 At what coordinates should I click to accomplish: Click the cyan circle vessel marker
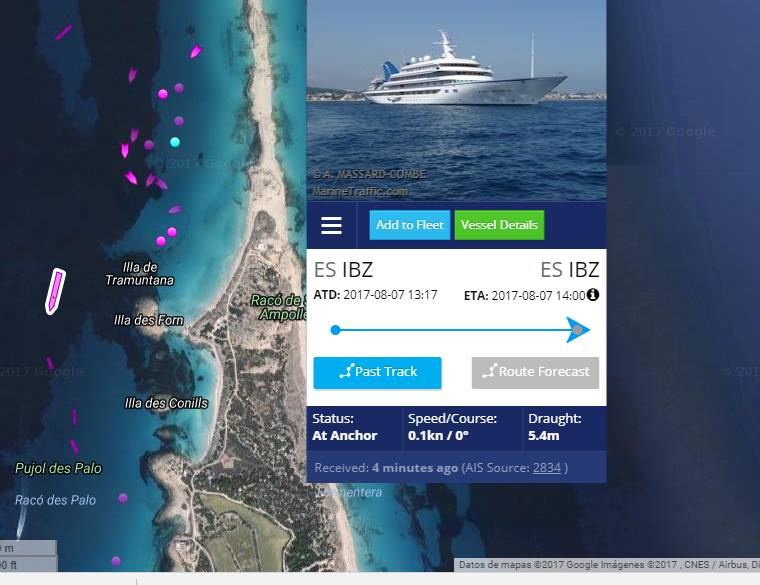click(175, 142)
